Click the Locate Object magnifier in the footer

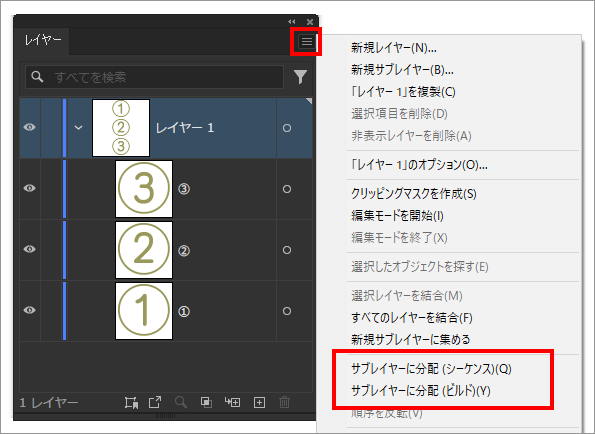[181, 402]
